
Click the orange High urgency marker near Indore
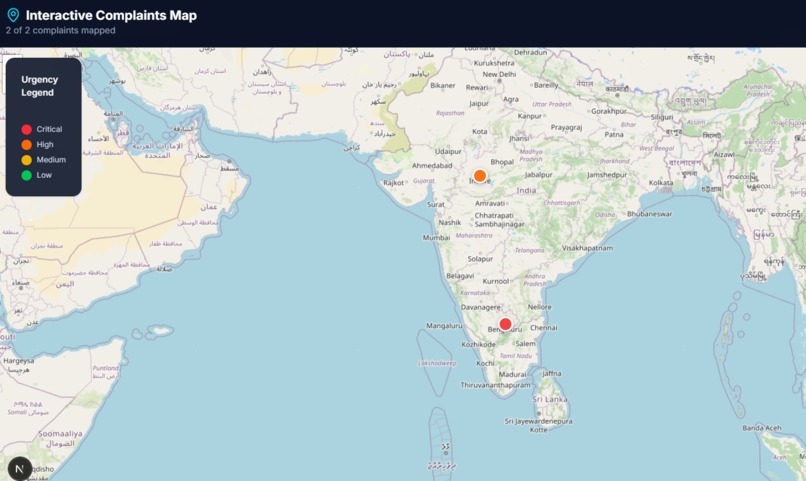(x=480, y=176)
